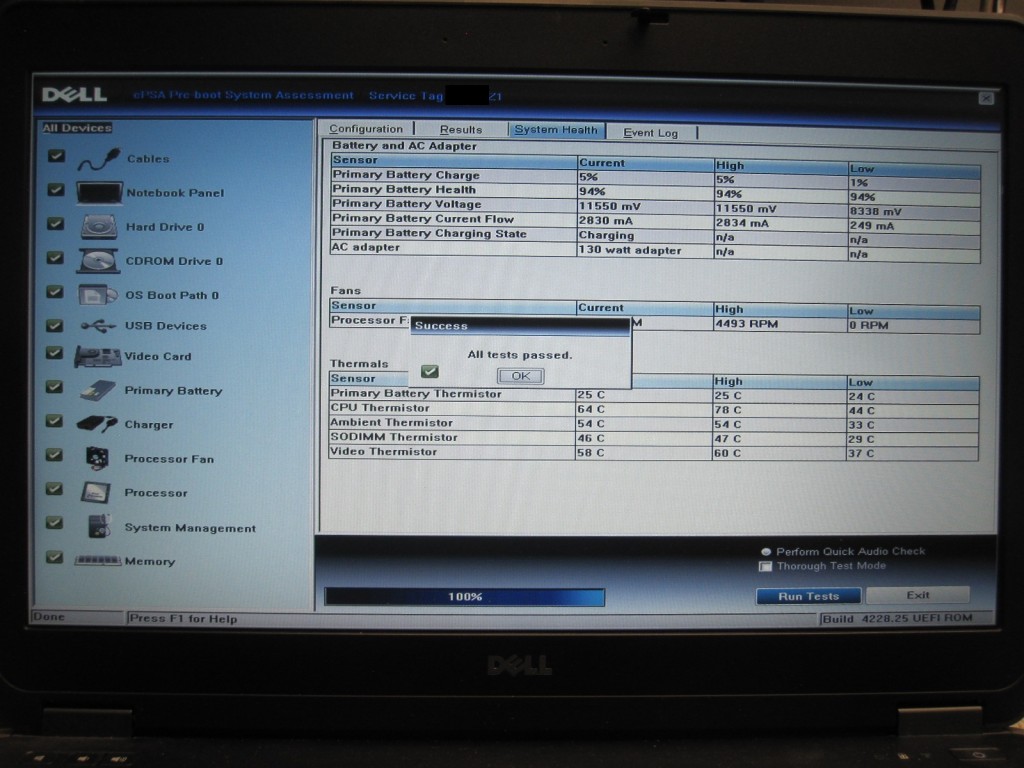1024x768 pixels.
Task: Uncheck the Video Card checkbox
Action: [55, 353]
